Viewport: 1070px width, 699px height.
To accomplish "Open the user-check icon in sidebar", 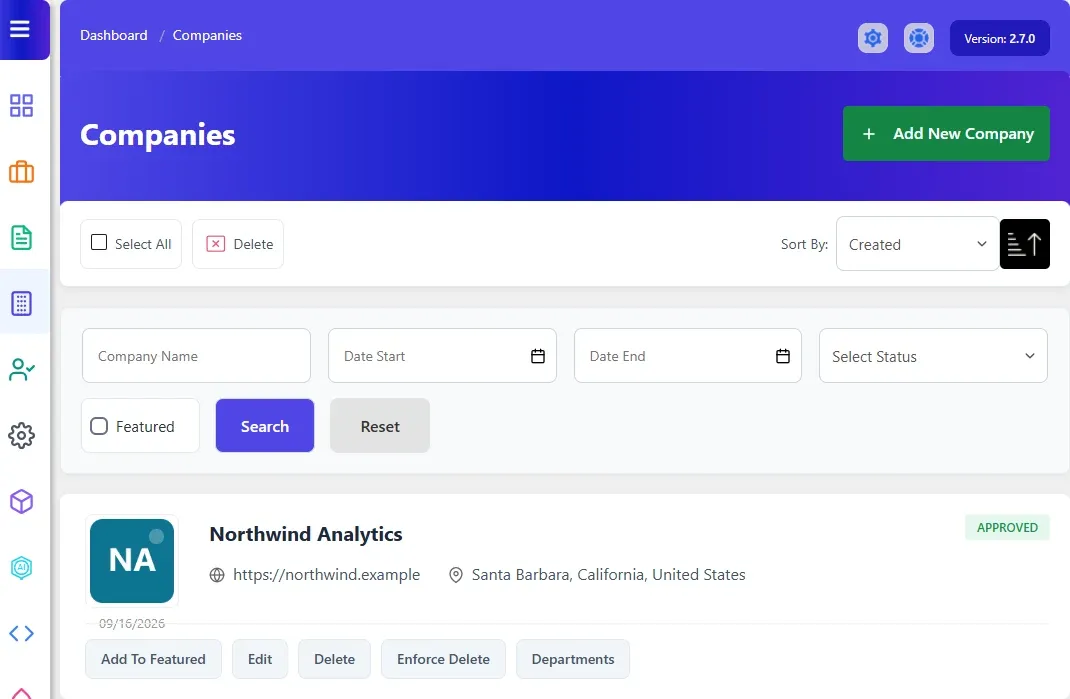I will [21, 369].
